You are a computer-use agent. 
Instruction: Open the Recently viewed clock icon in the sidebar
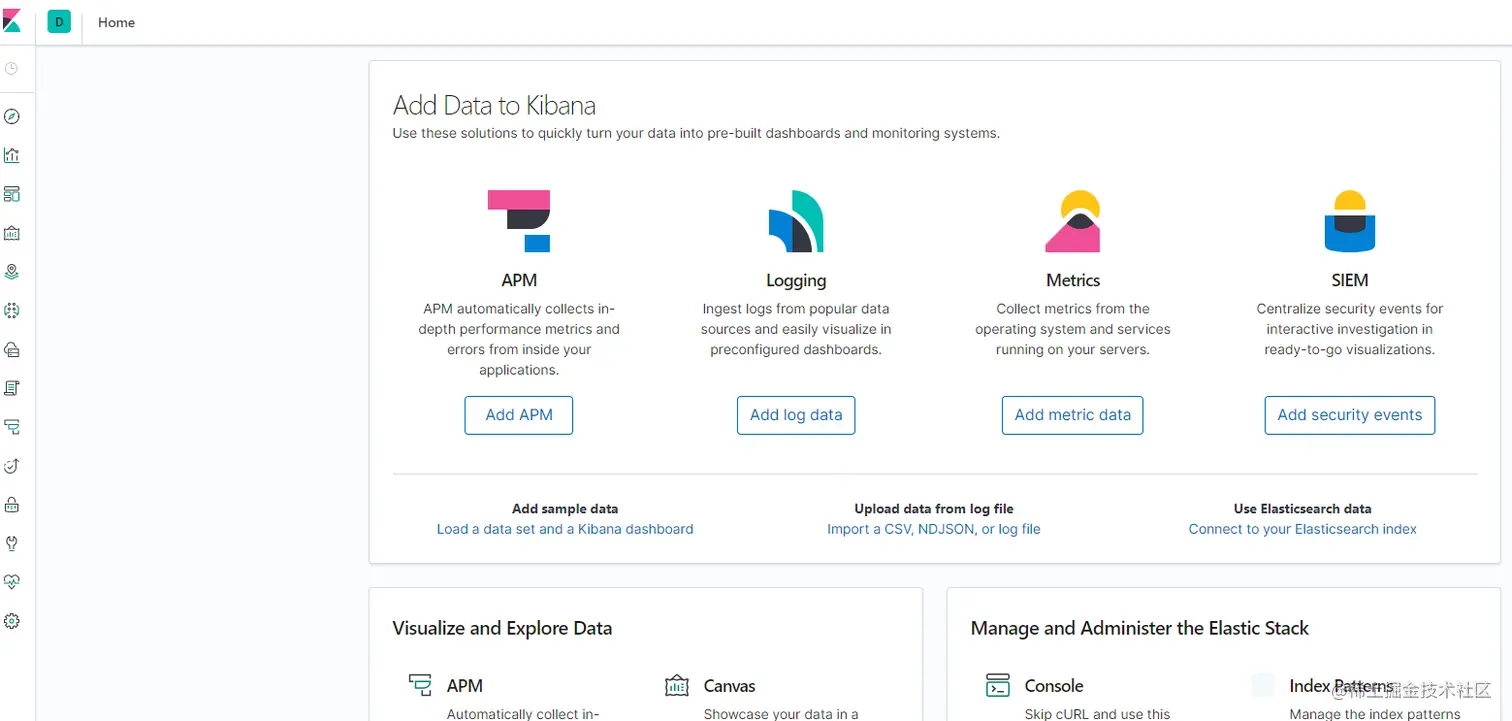coord(12,69)
